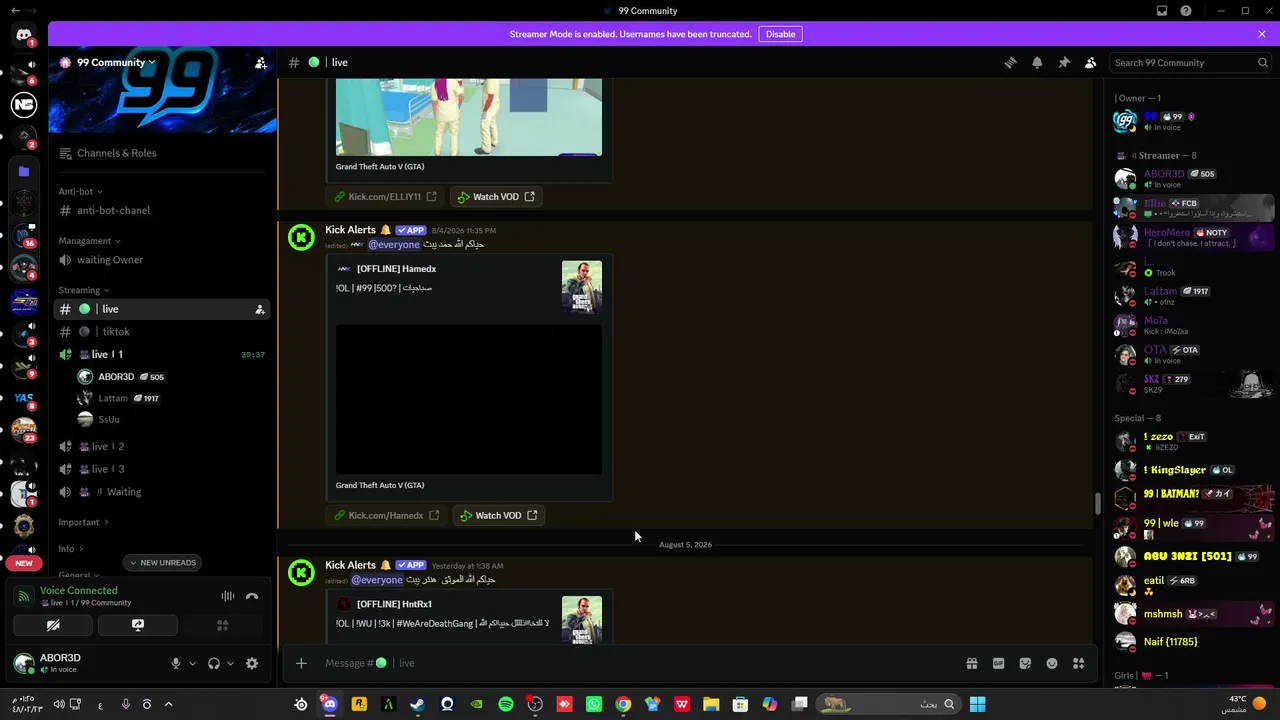
Task: Open the Threads icon in channel header
Action: pyautogui.click(x=1010, y=62)
